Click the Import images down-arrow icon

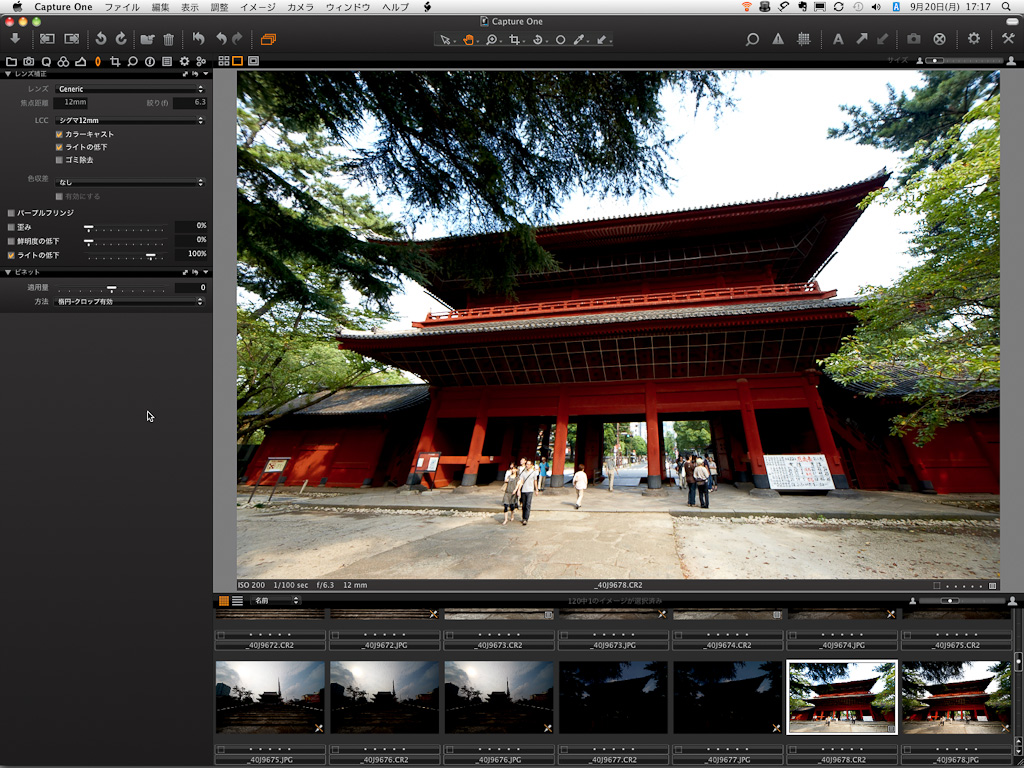[x=15, y=39]
